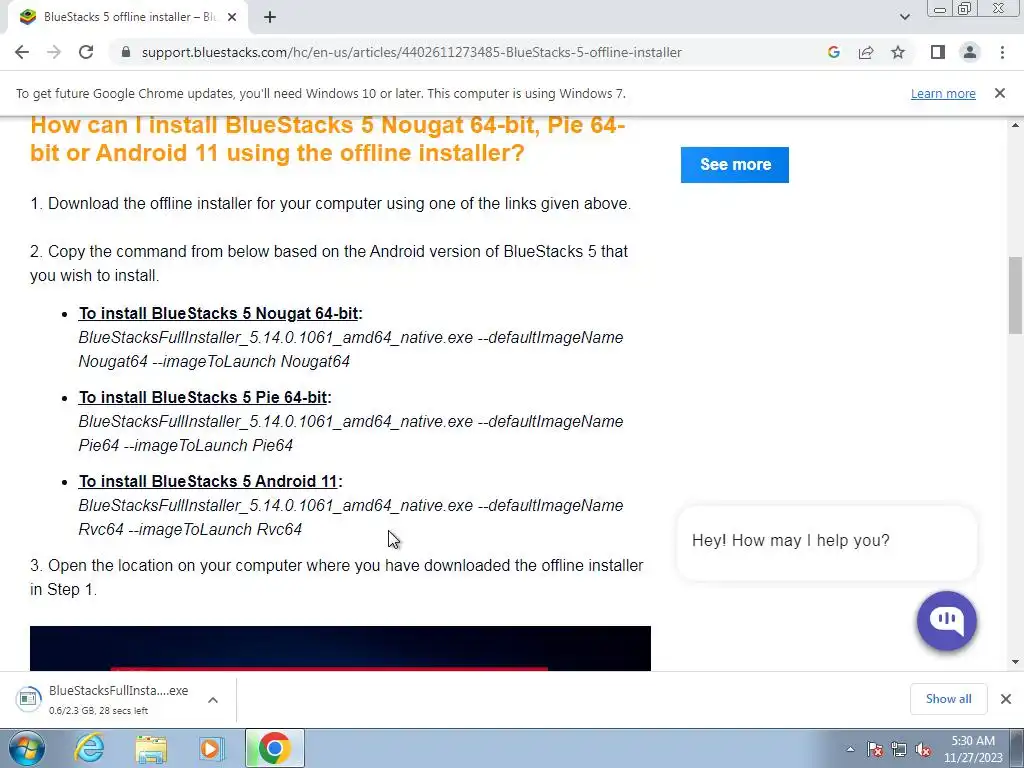Close the downloads bar
Image resolution: width=1024 pixels, height=768 pixels.
[1006, 699]
